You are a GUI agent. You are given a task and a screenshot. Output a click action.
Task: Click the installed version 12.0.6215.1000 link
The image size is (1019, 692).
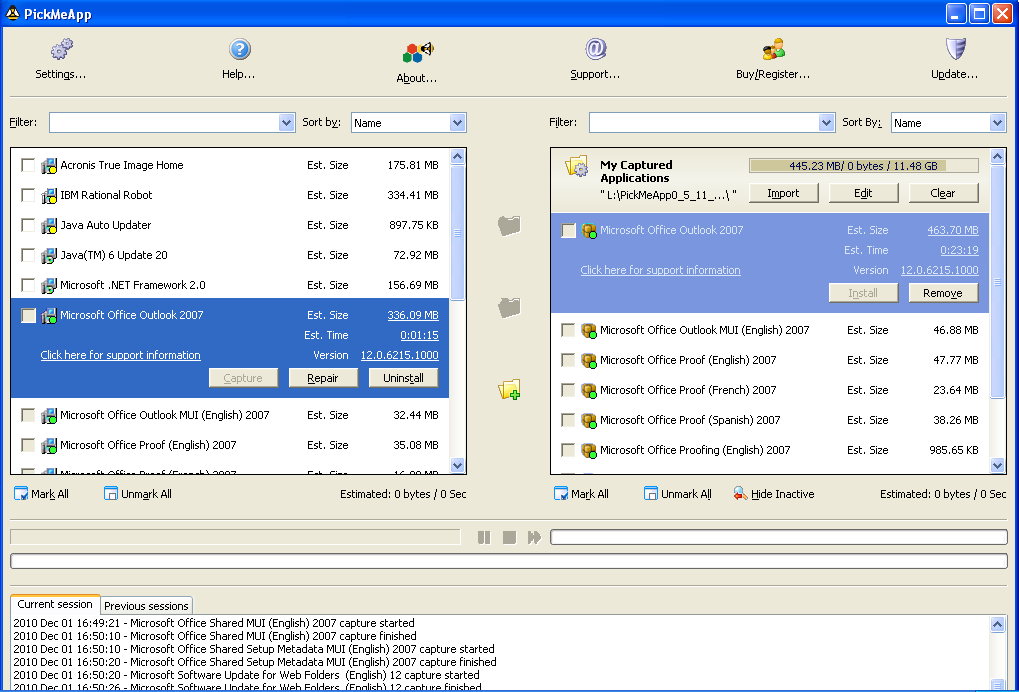tap(400, 355)
